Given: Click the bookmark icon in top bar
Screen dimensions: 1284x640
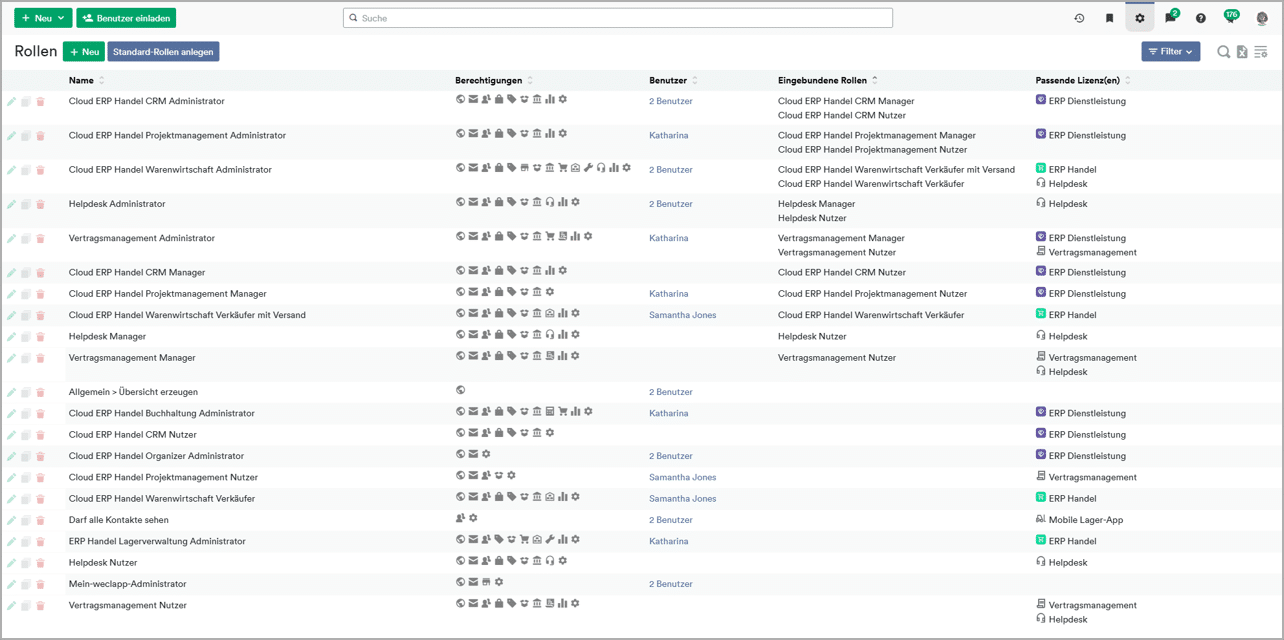Looking at the screenshot, I should coord(1109,18).
